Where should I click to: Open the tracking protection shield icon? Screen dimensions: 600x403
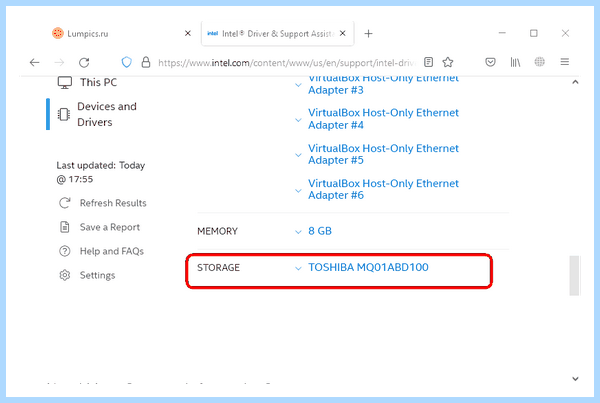[126, 62]
